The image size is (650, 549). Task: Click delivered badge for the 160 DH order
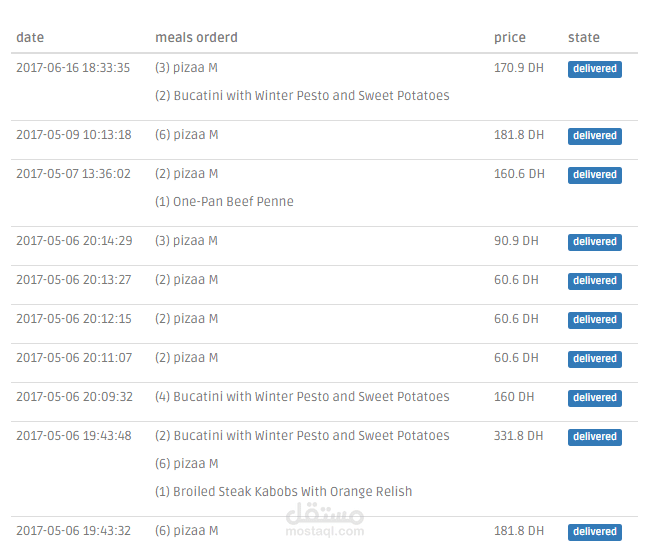[x=595, y=398]
